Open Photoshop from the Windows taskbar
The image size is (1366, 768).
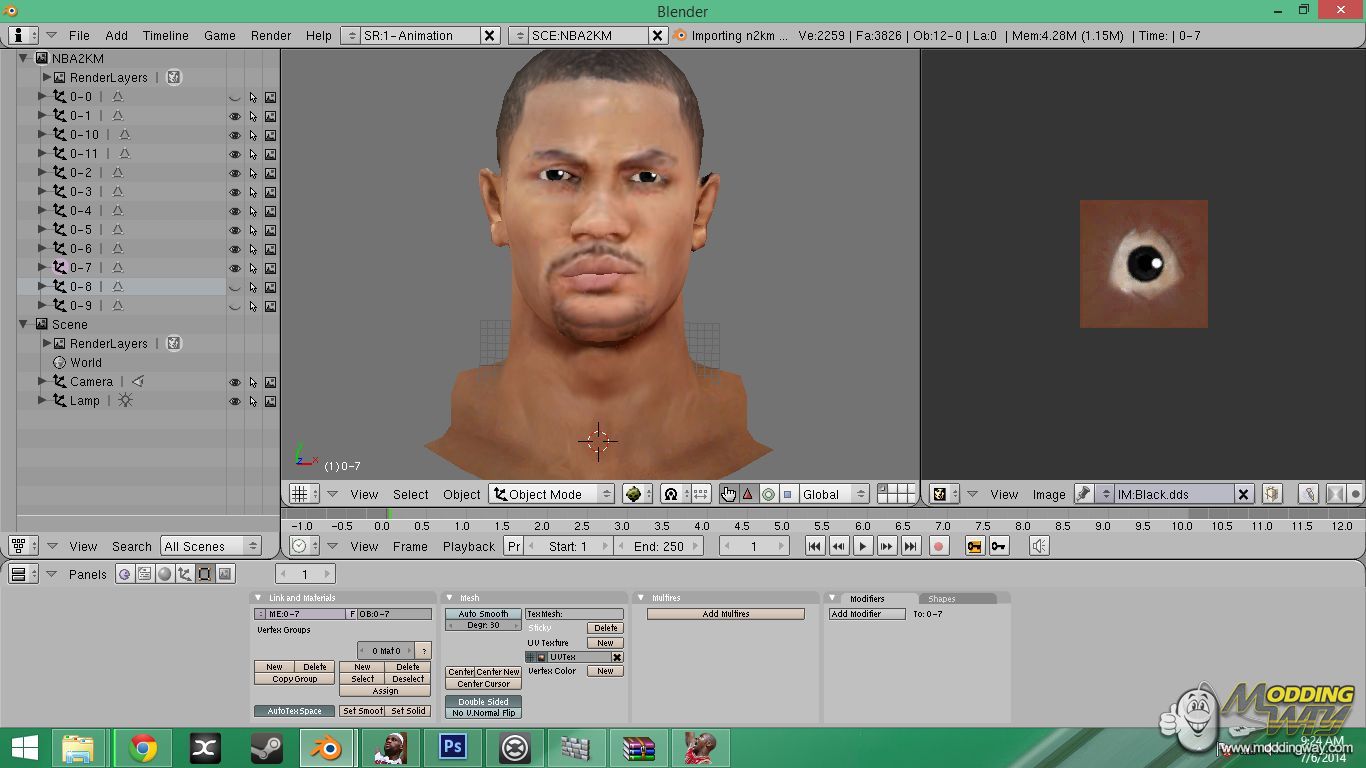pos(452,748)
